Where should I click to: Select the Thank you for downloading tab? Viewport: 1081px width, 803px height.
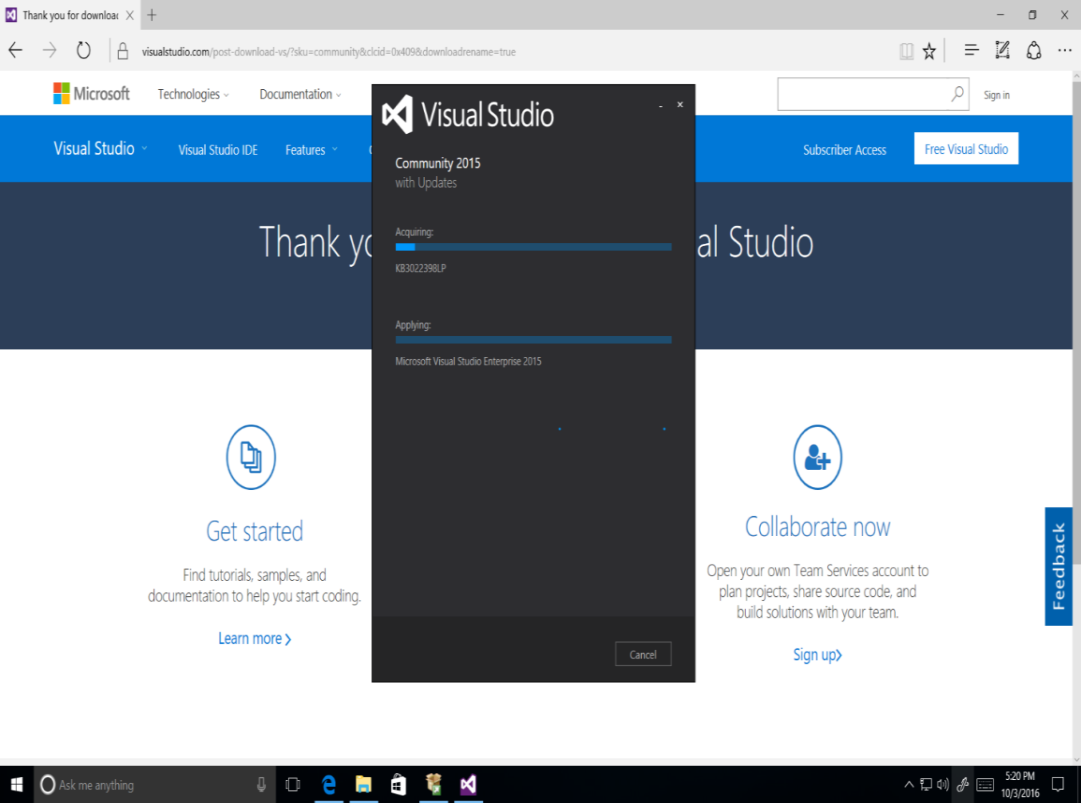(69, 15)
